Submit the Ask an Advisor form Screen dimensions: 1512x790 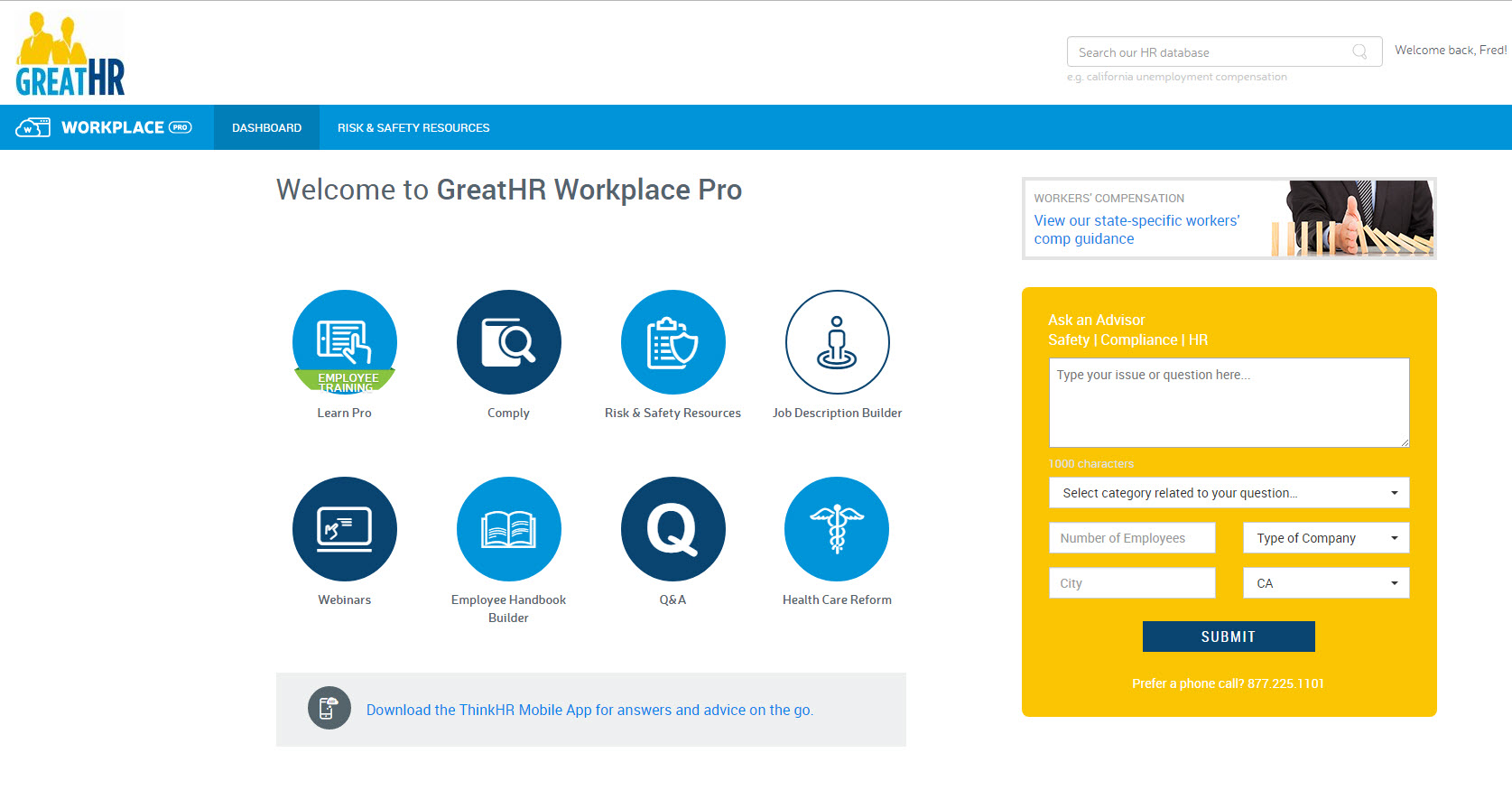coord(1229,637)
